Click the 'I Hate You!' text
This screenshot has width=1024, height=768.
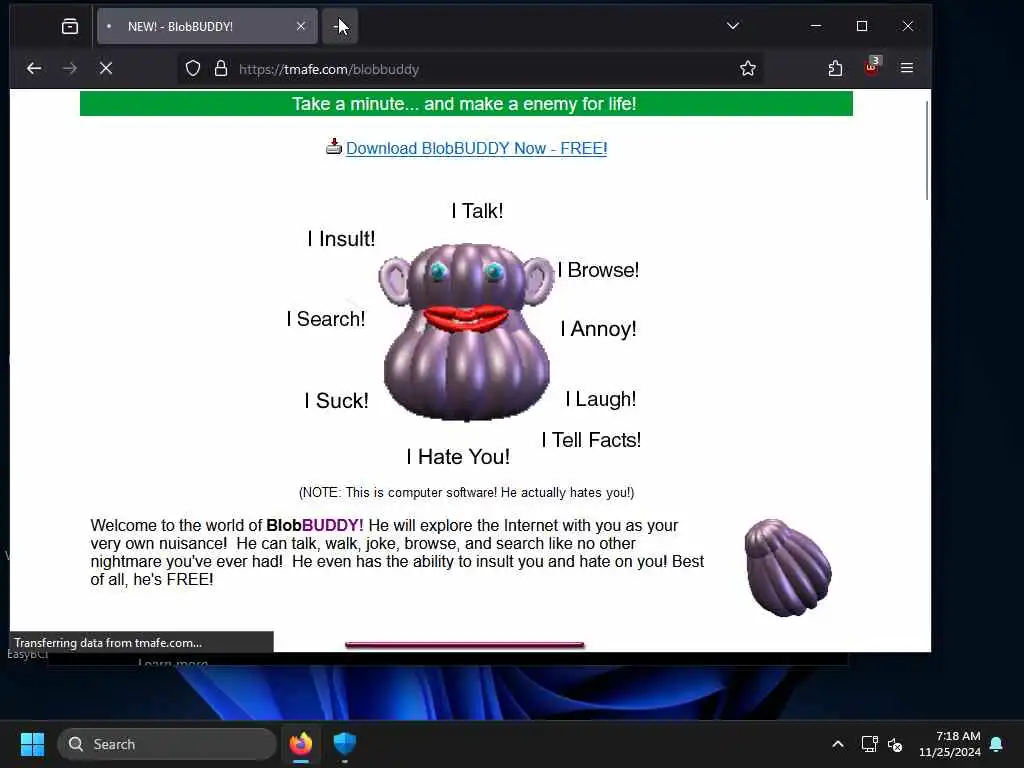coord(458,457)
